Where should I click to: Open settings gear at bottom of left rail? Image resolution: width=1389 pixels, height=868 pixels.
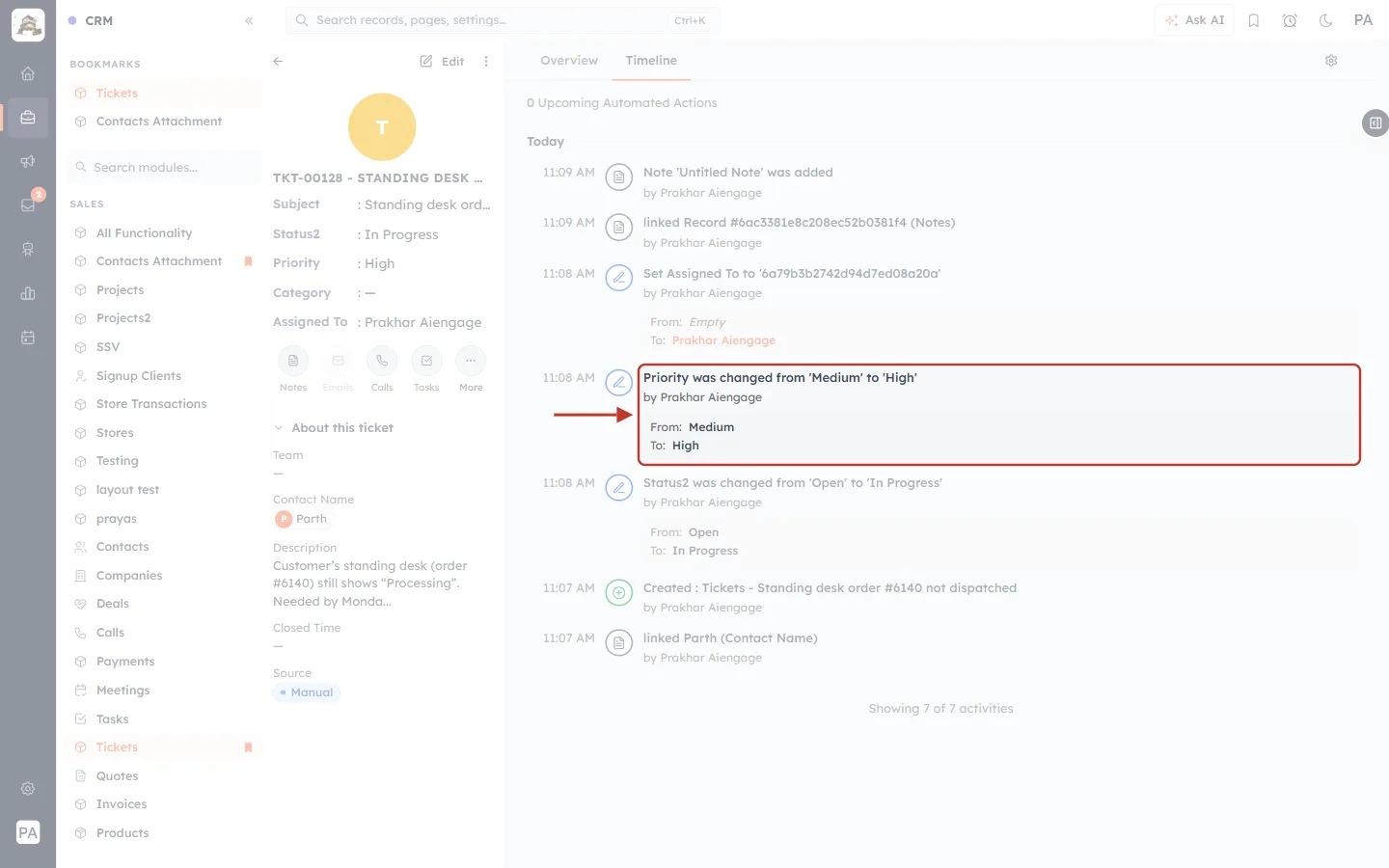[x=28, y=788]
